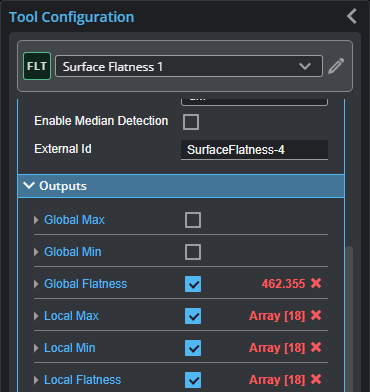Uncheck the Global Flatness output
Screen dimensions: 370x392
[193, 284]
